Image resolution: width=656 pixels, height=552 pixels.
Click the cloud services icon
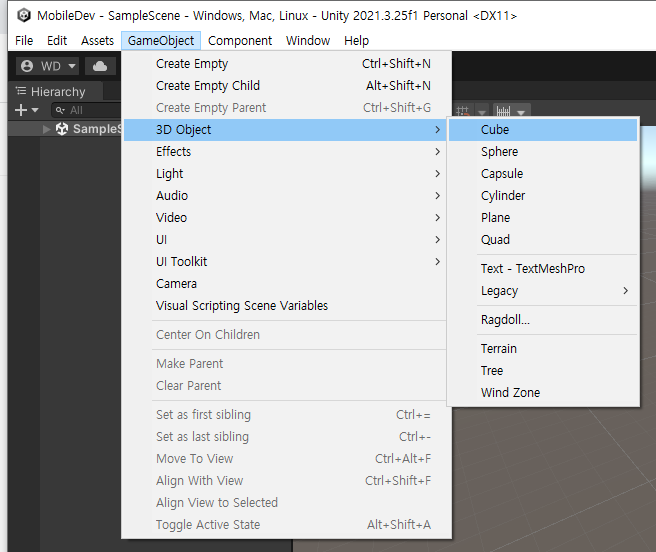100,66
